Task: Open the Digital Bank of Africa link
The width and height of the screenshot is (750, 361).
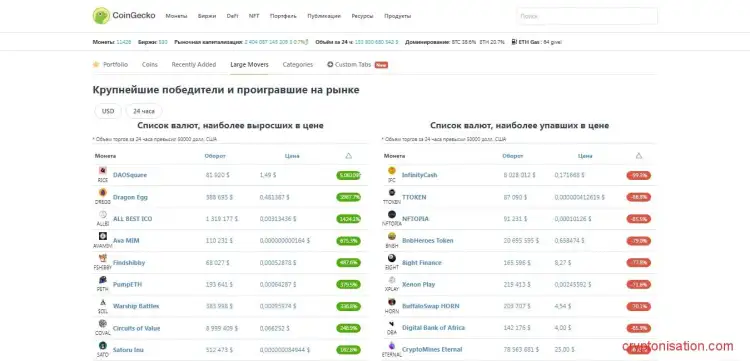Action: pyautogui.click(x=433, y=328)
